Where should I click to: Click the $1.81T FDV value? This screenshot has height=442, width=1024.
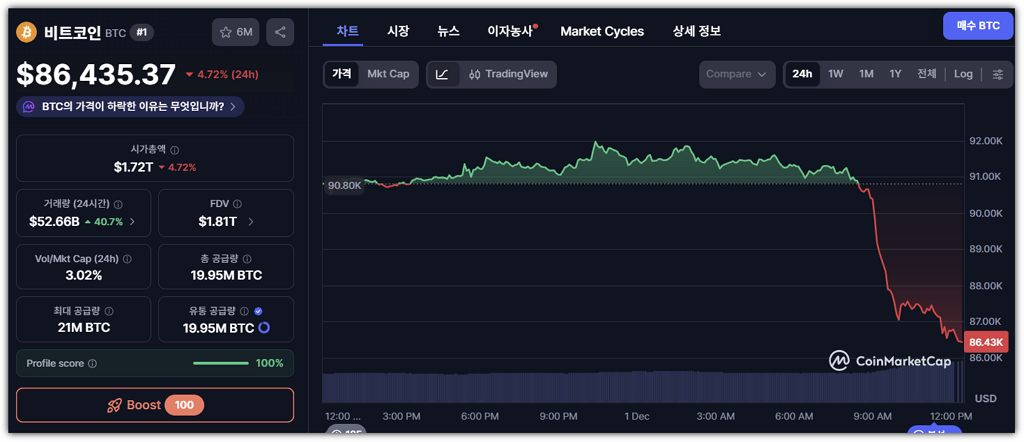[217, 222]
